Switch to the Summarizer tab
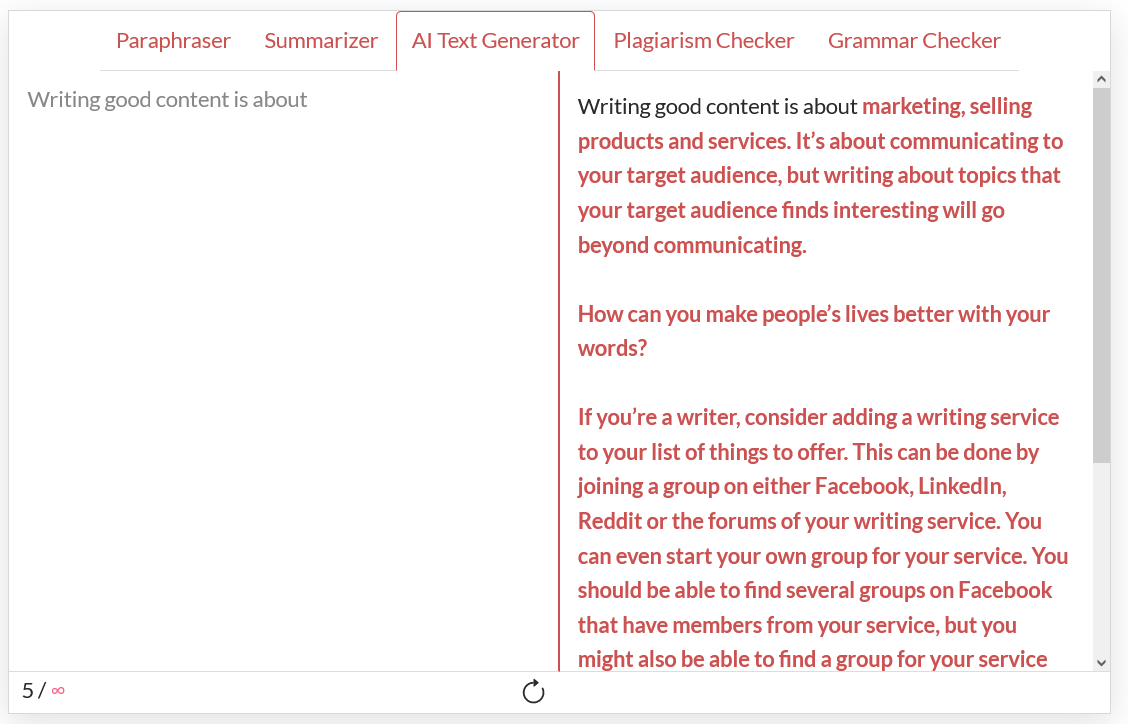 click(x=321, y=41)
